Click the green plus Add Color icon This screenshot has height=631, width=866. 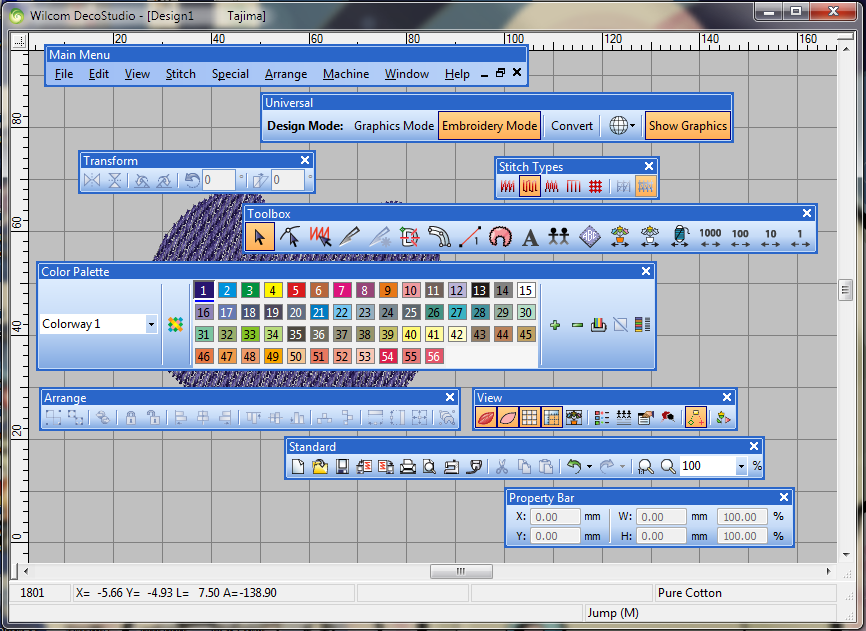click(x=555, y=325)
